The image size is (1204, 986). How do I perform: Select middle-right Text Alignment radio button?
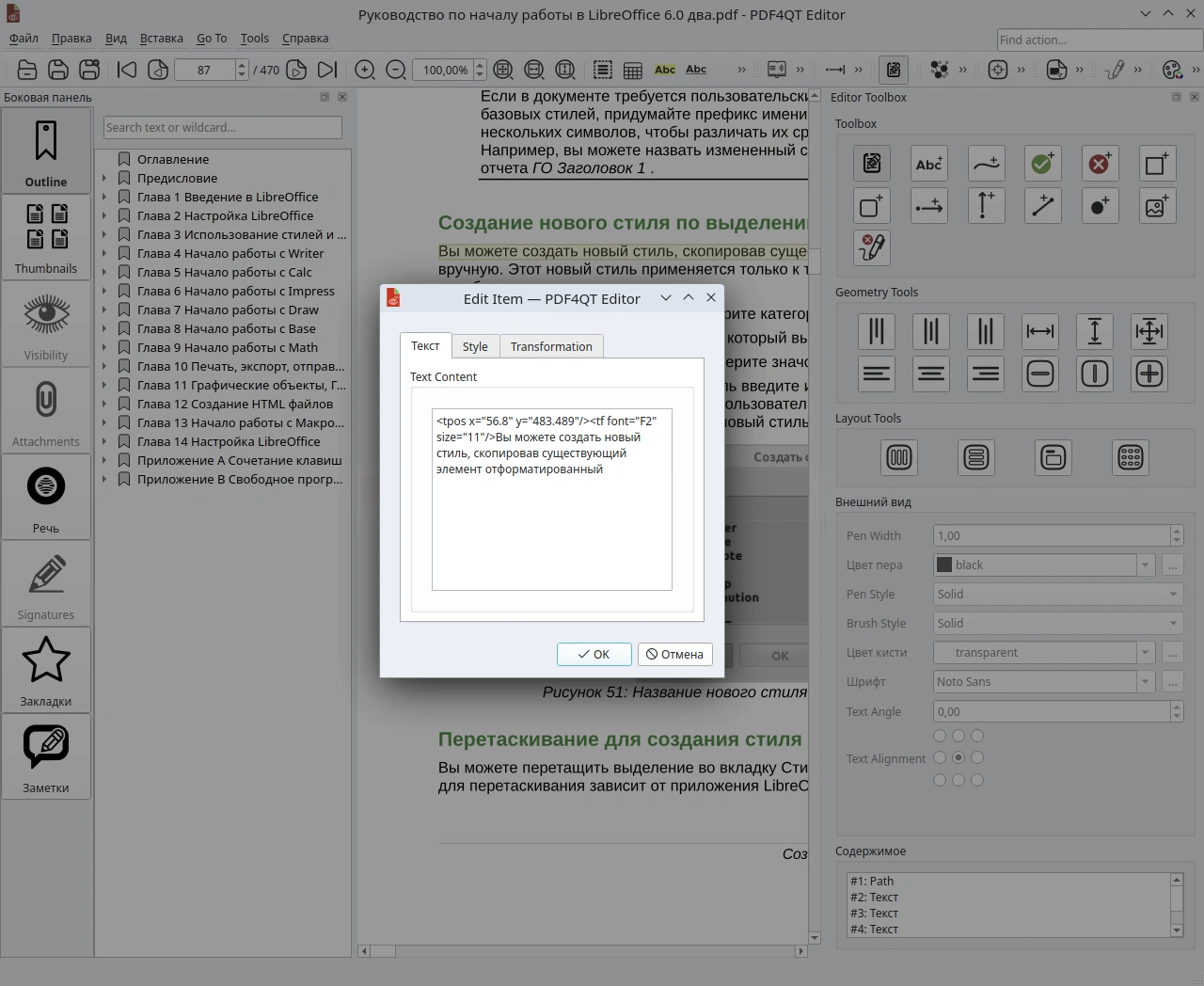(x=977, y=757)
